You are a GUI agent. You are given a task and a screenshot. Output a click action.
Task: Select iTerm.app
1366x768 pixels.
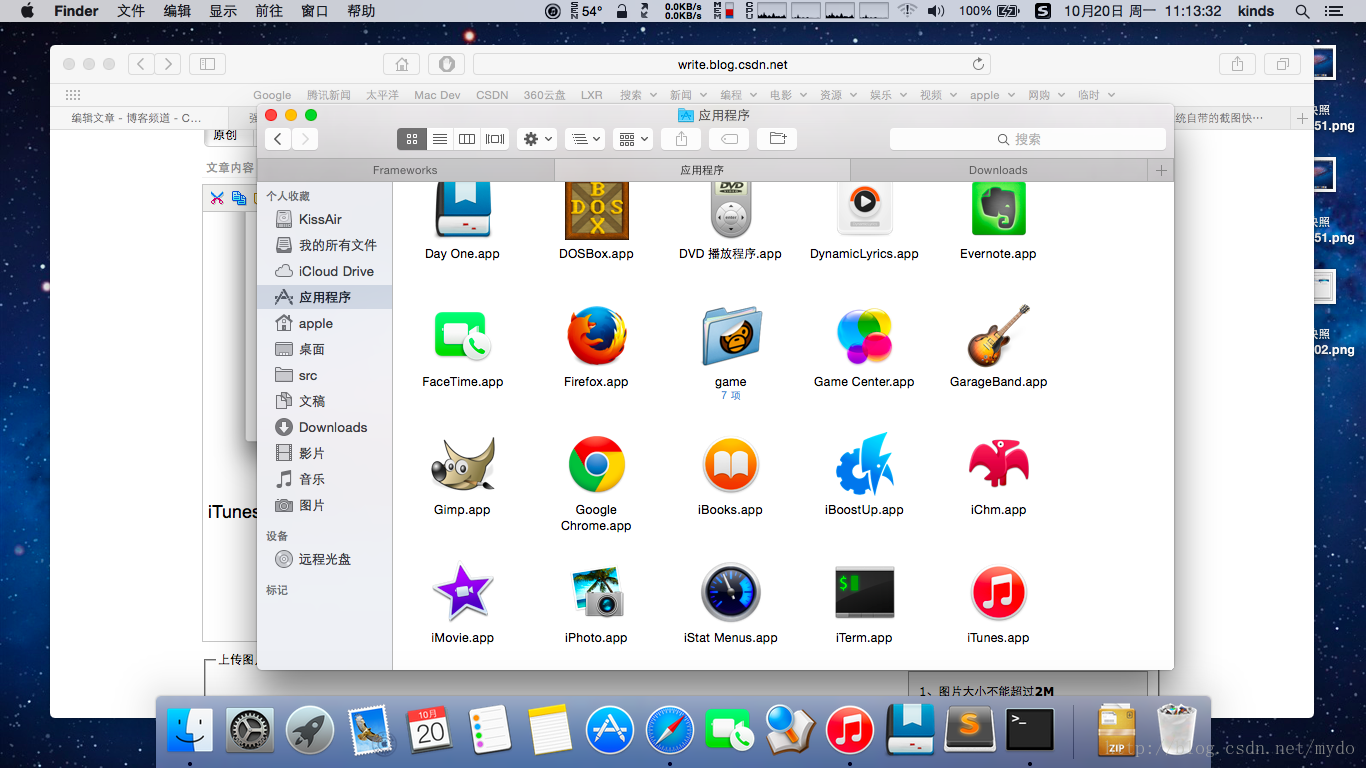[864, 592]
